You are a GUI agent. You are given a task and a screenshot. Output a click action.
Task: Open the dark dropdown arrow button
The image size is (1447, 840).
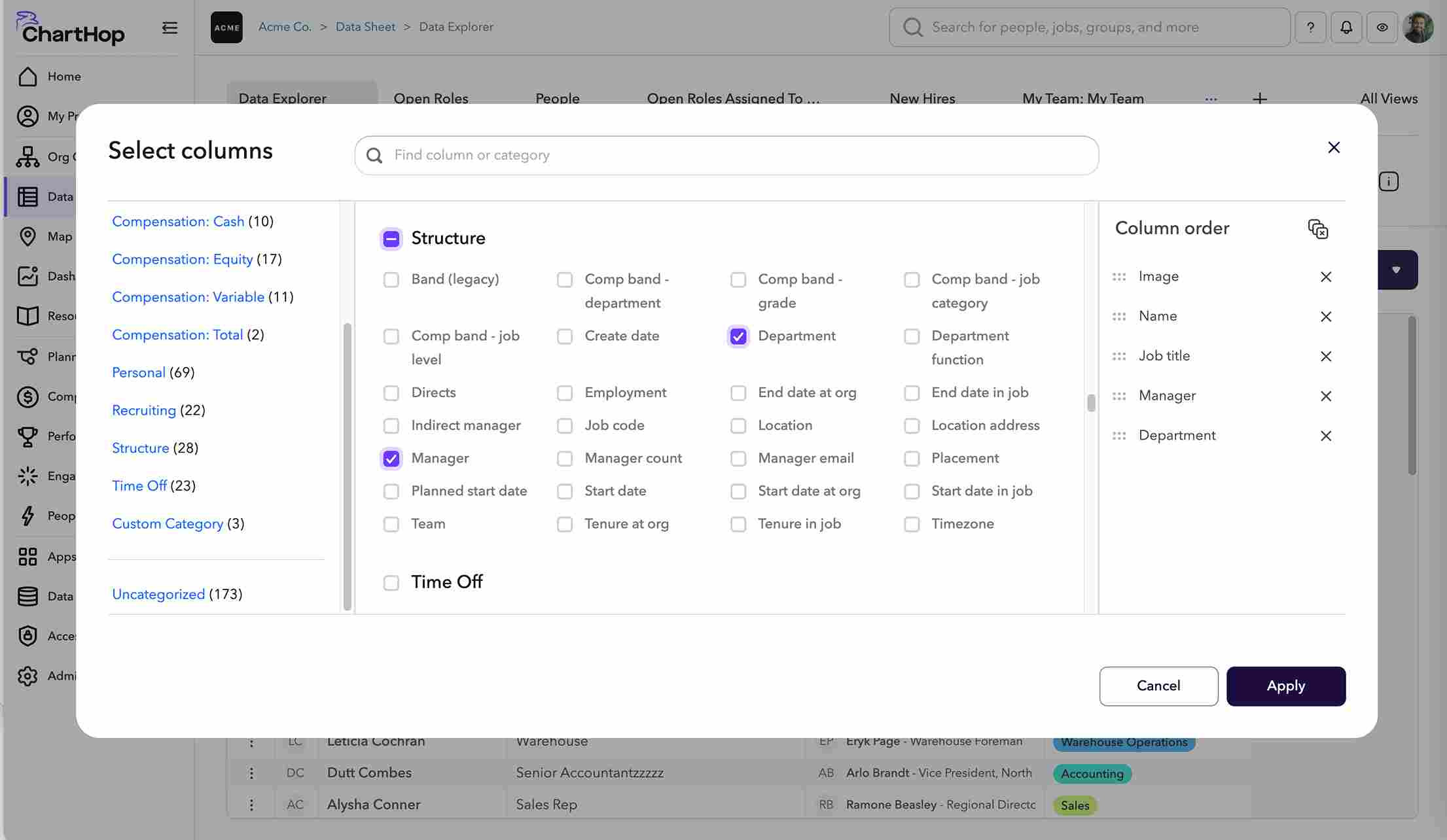(x=1397, y=270)
